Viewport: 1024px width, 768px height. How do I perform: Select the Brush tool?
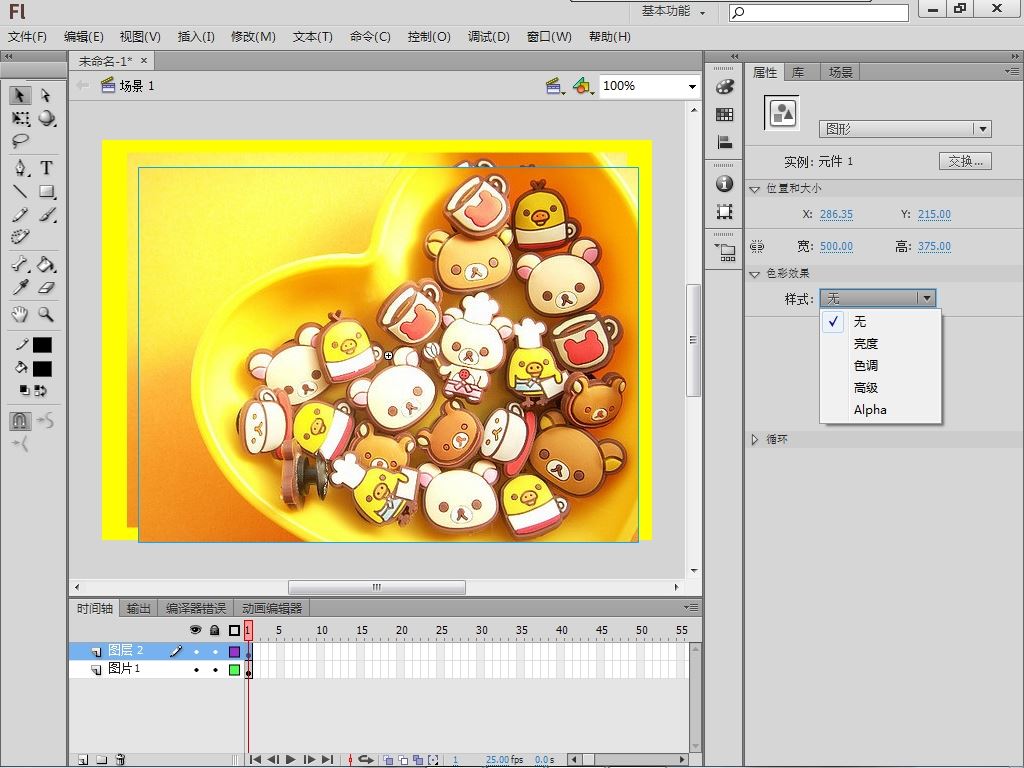coord(46,214)
